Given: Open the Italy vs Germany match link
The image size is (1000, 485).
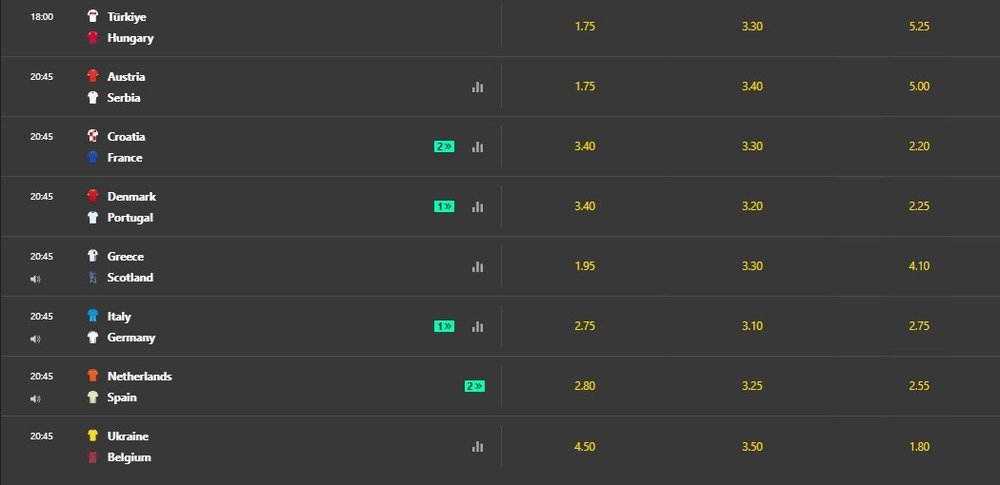Looking at the screenshot, I should point(131,327).
